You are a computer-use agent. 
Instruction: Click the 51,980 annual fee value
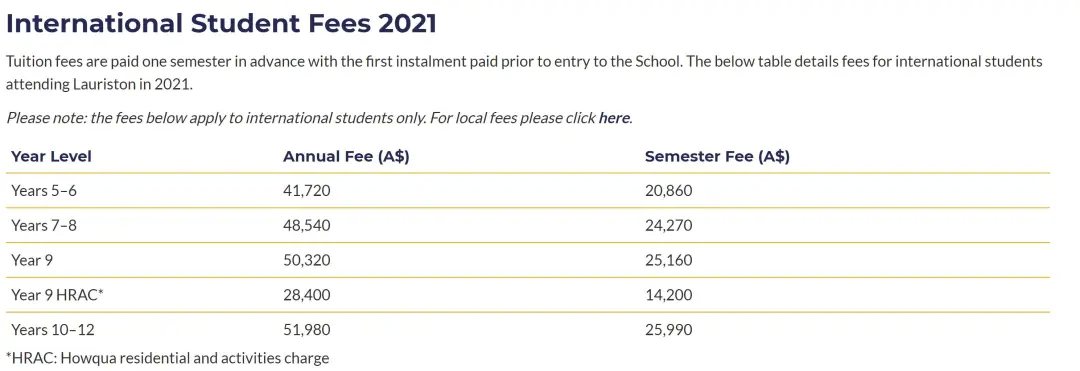[307, 330]
